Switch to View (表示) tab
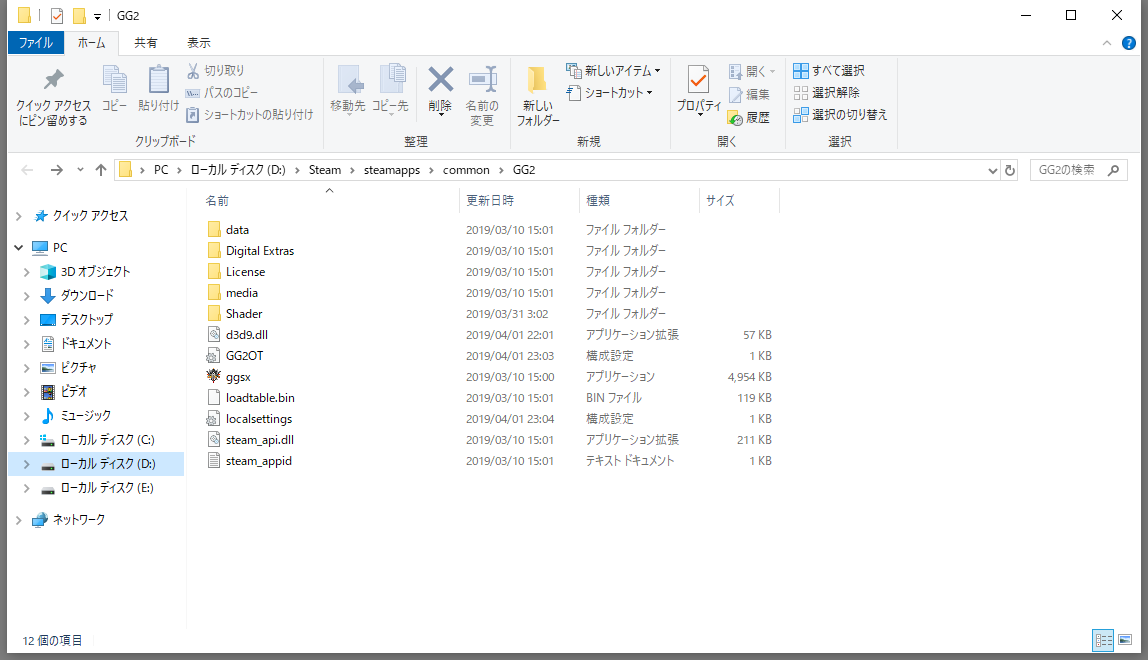The height and width of the screenshot is (660, 1148). coord(198,42)
